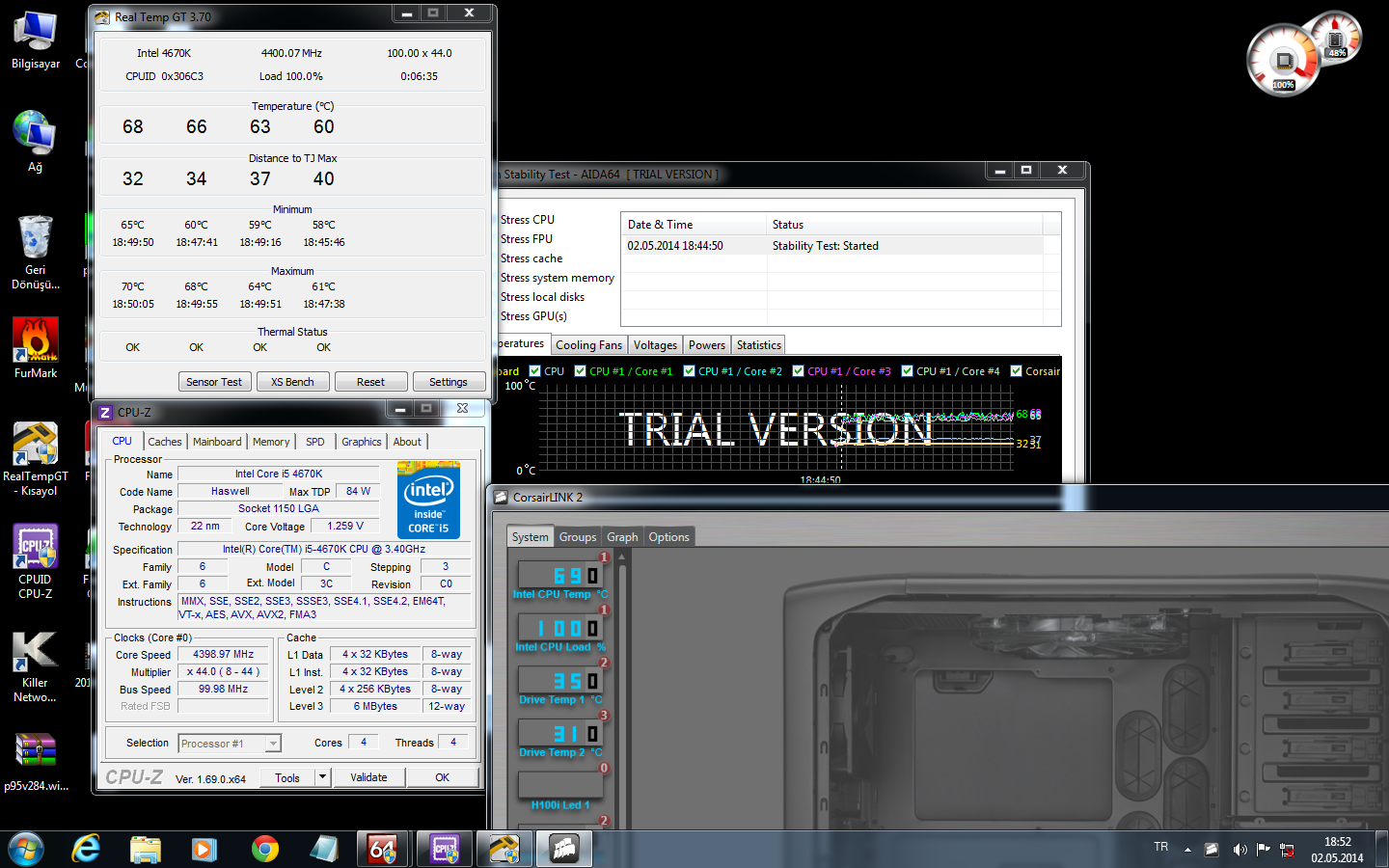This screenshot has width=1389, height=868.
Task: Toggle the CPU graph checkbox in AIDA64
Action: [534, 370]
